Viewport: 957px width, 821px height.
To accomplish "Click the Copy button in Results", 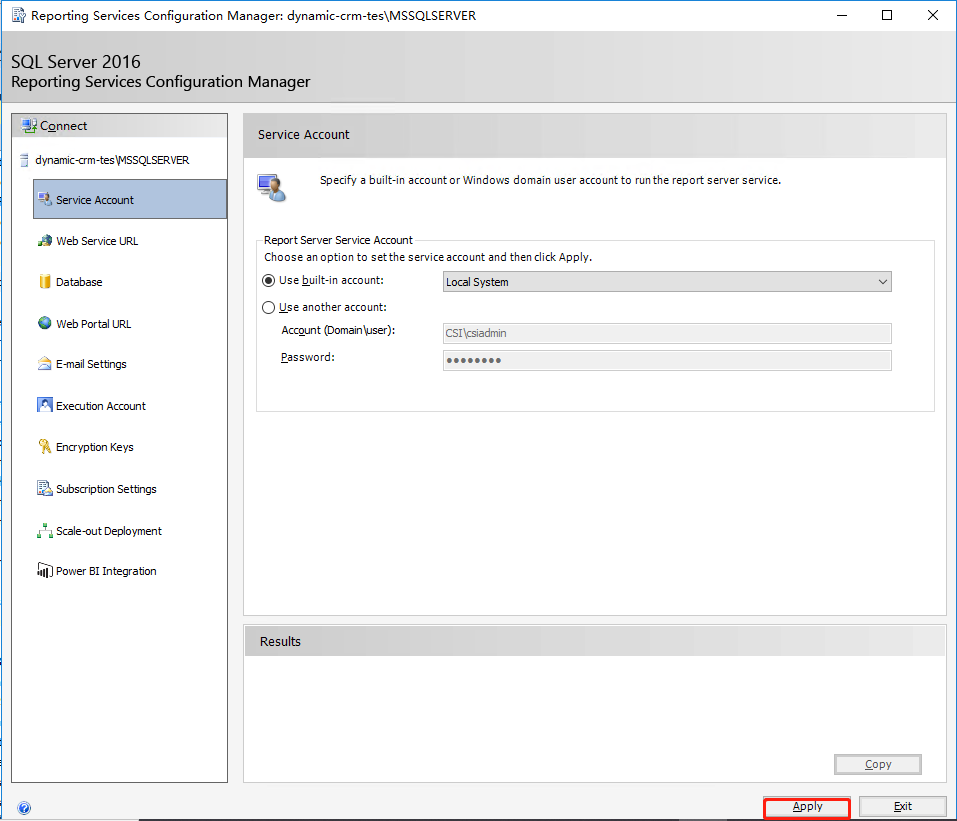I will 878,764.
